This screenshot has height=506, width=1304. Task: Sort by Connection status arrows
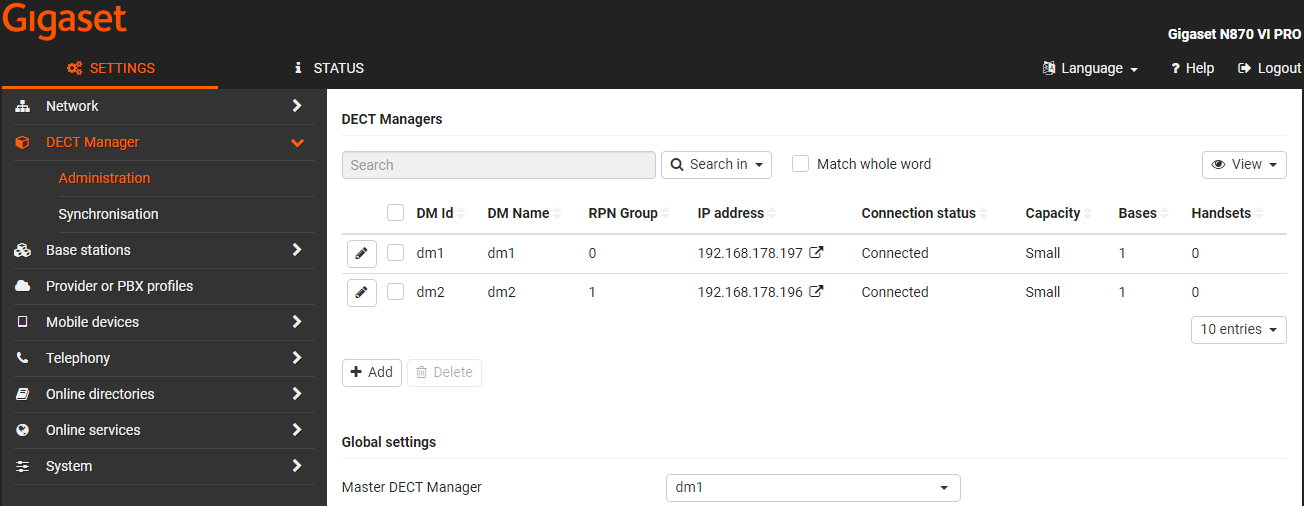point(984,214)
